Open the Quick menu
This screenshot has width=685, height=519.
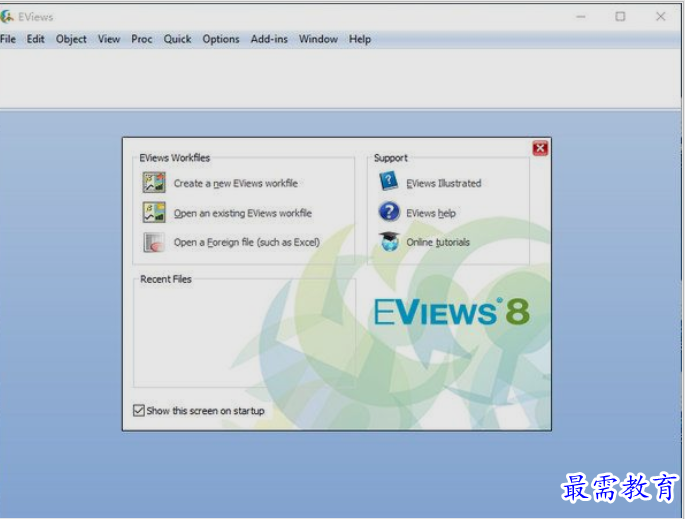(177, 39)
